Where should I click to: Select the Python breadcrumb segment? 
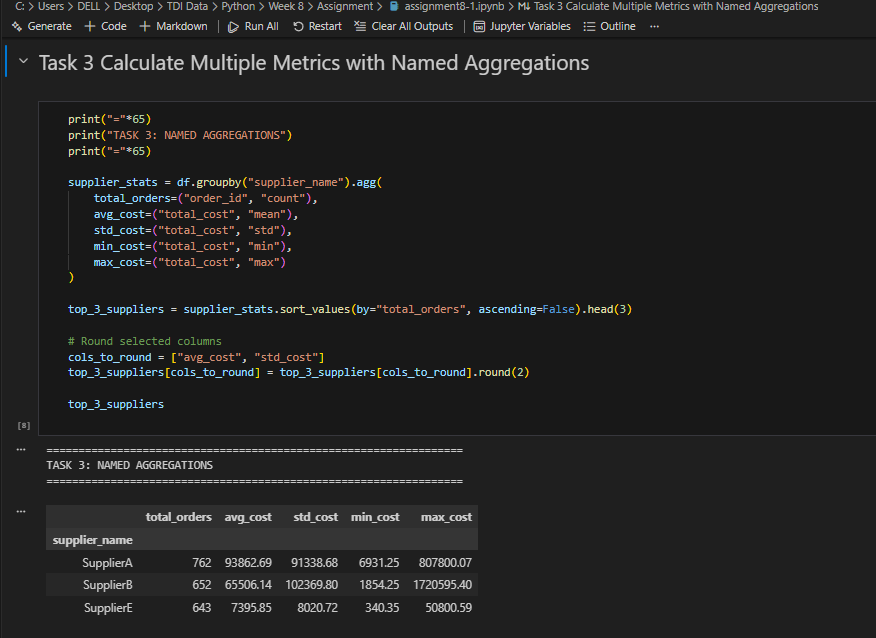click(x=238, y=6)
